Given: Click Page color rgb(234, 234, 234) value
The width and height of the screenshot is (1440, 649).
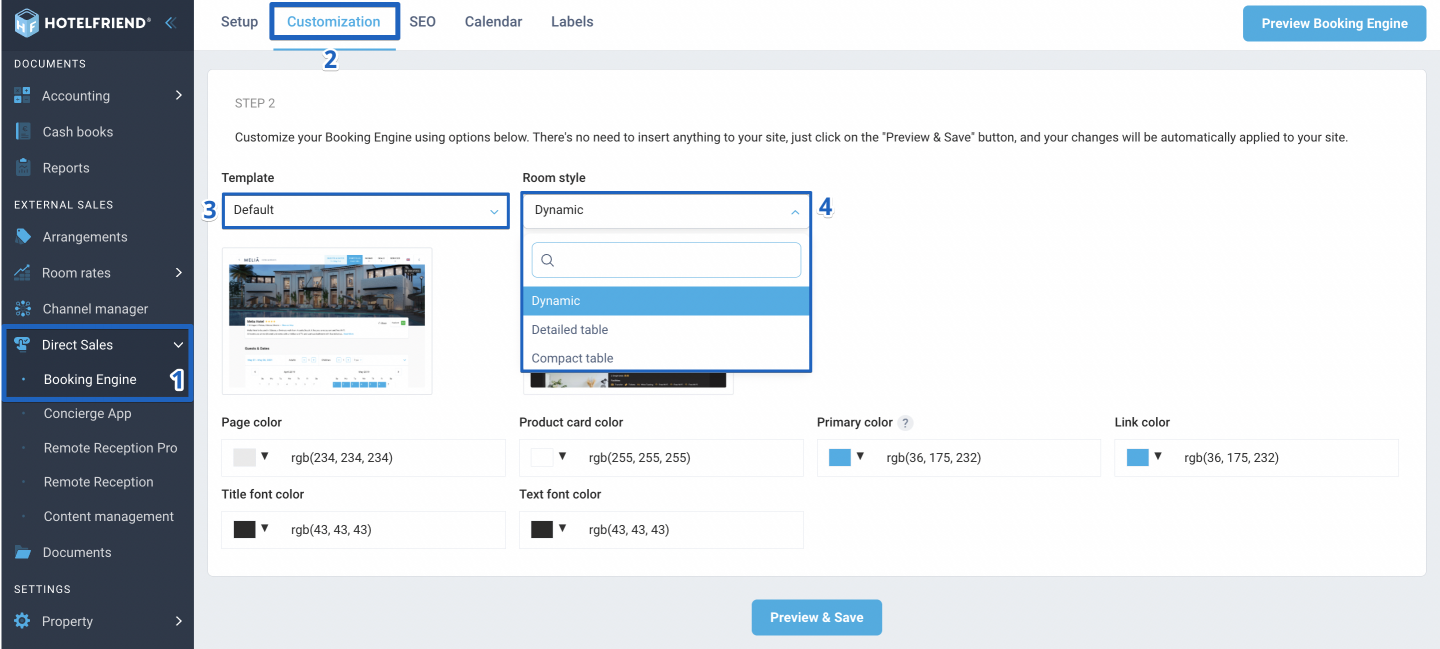Looking at the screenshot, I should (341, 458).
